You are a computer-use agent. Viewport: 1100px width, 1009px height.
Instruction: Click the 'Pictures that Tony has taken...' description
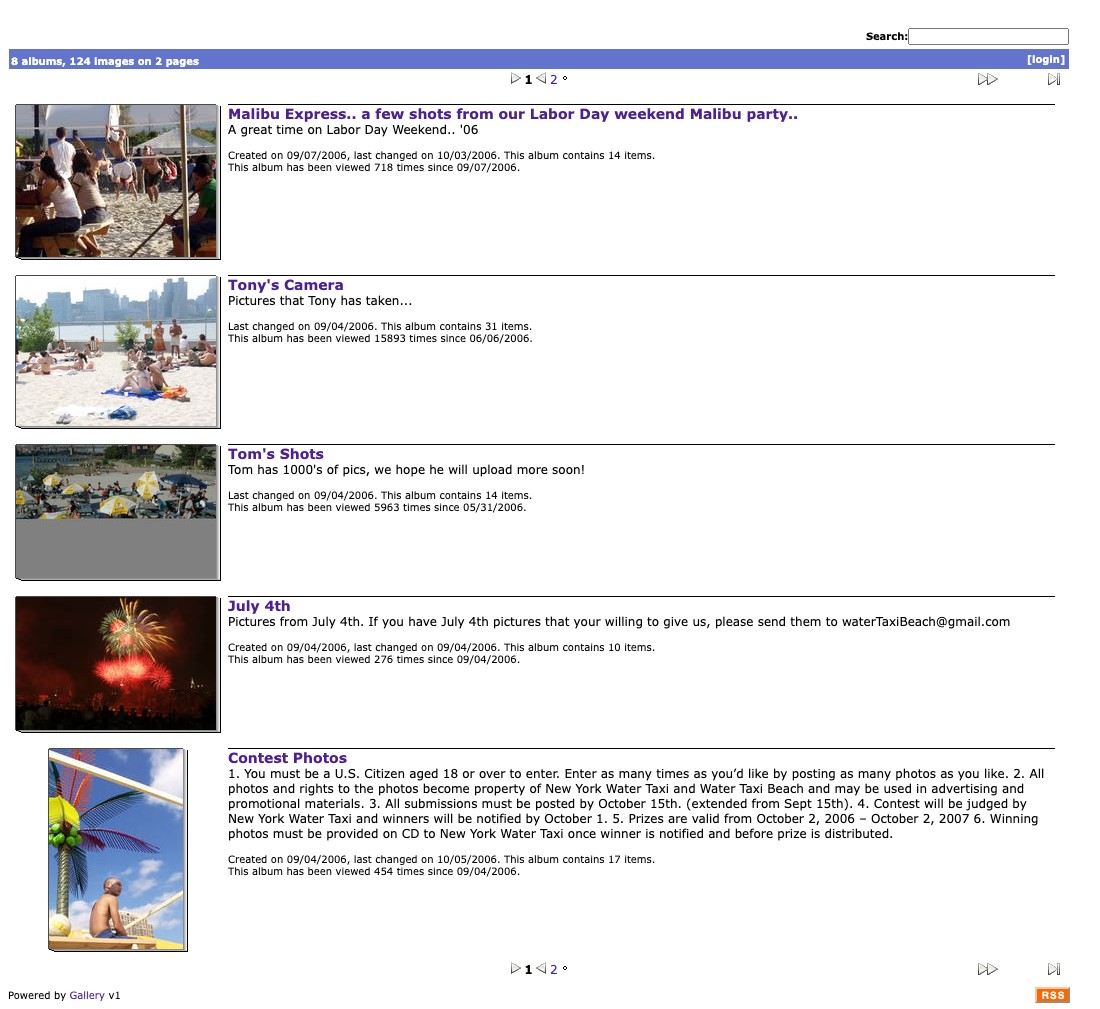tap(320, 301)
